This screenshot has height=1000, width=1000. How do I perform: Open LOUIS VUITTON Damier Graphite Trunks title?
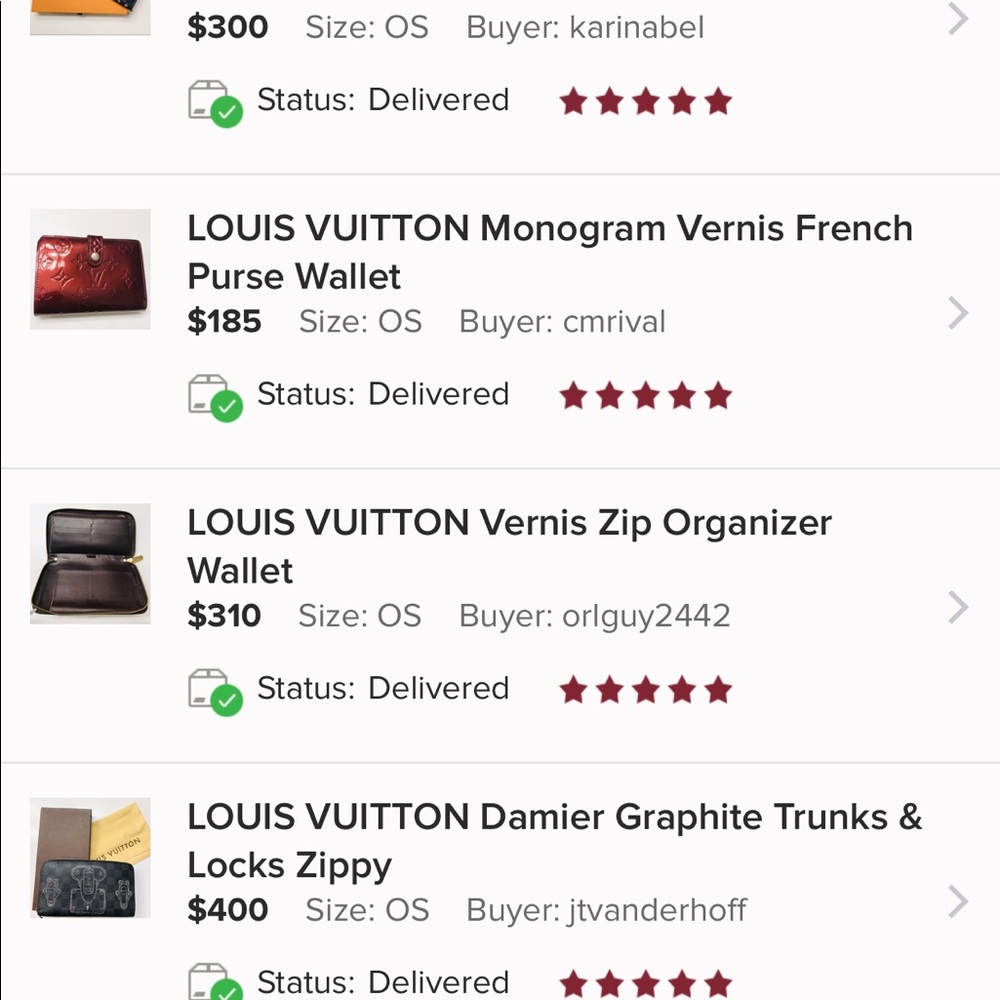(x=555, y=841)
